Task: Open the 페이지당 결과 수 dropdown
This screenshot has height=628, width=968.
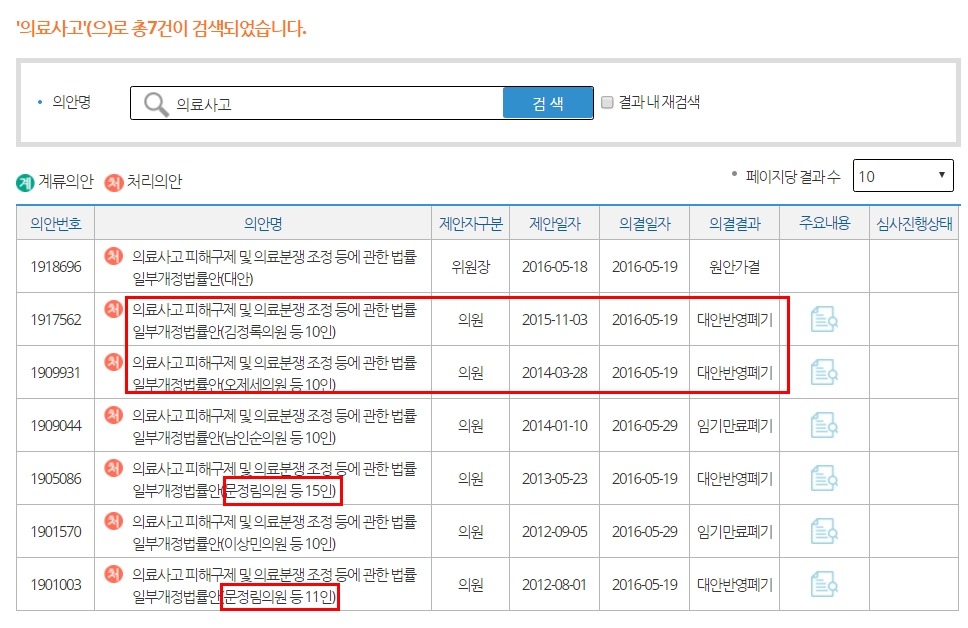Action: coord(900,175)
